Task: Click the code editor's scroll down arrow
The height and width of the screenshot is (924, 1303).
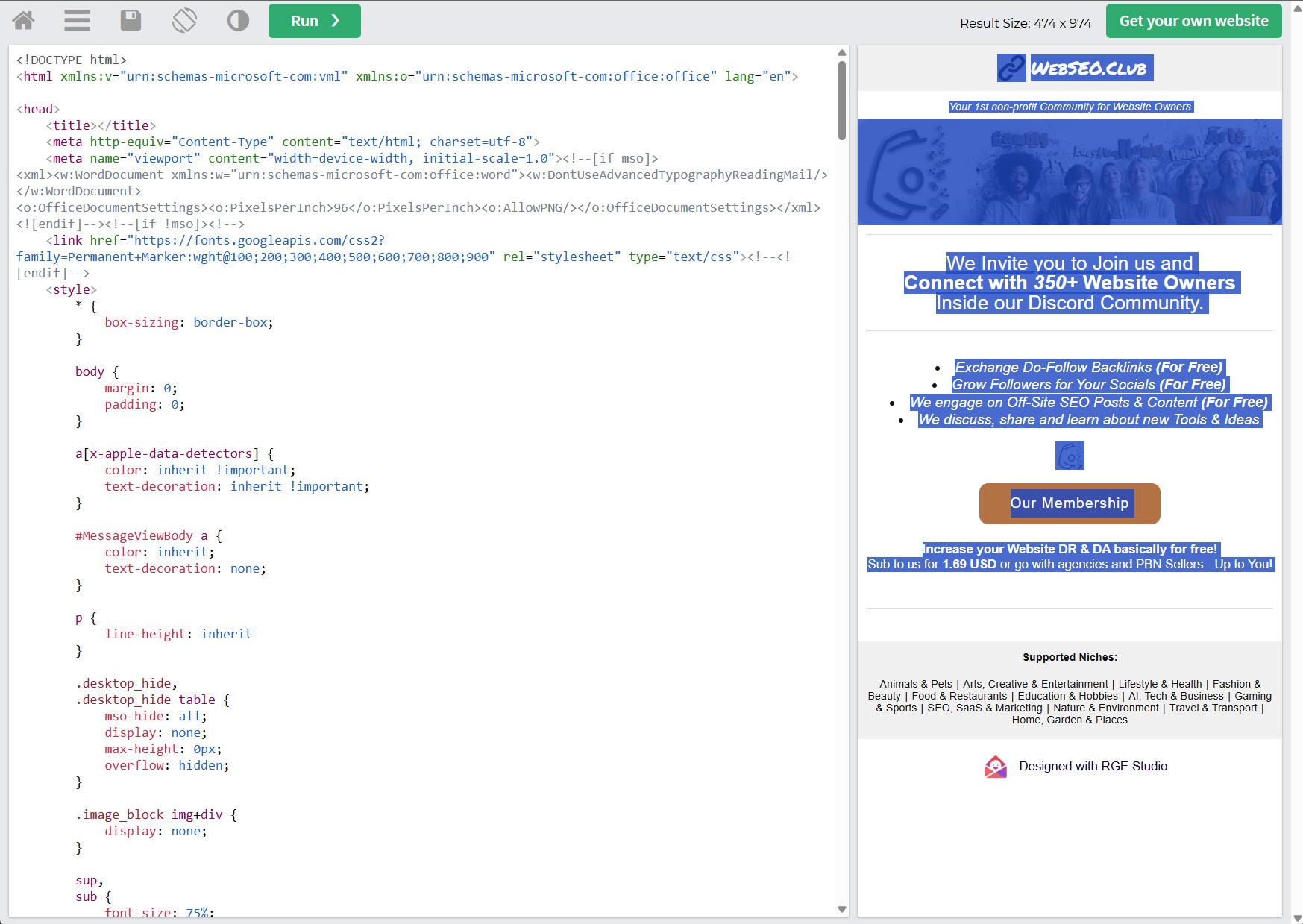Action: [841, 909]
